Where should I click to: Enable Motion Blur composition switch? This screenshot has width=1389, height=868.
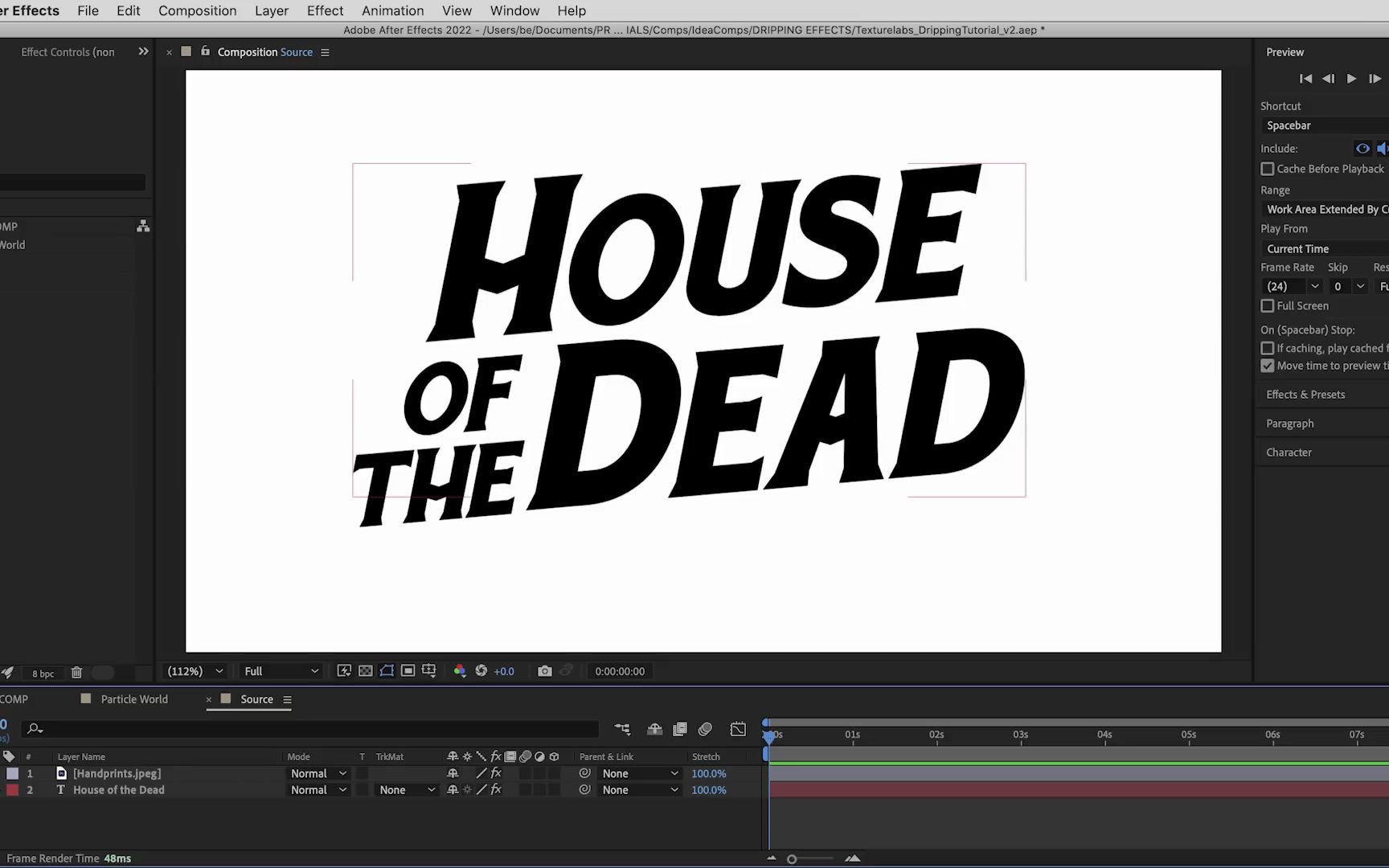pyautogui.click(x=705, y=729)
